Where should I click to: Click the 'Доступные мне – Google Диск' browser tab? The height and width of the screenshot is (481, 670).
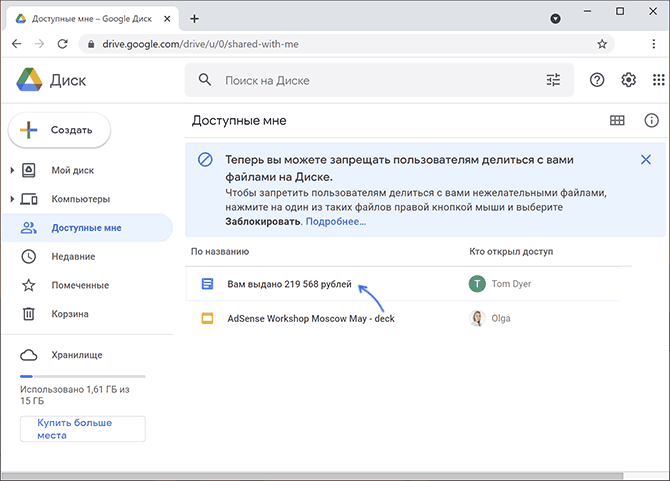tap(92, 19)
